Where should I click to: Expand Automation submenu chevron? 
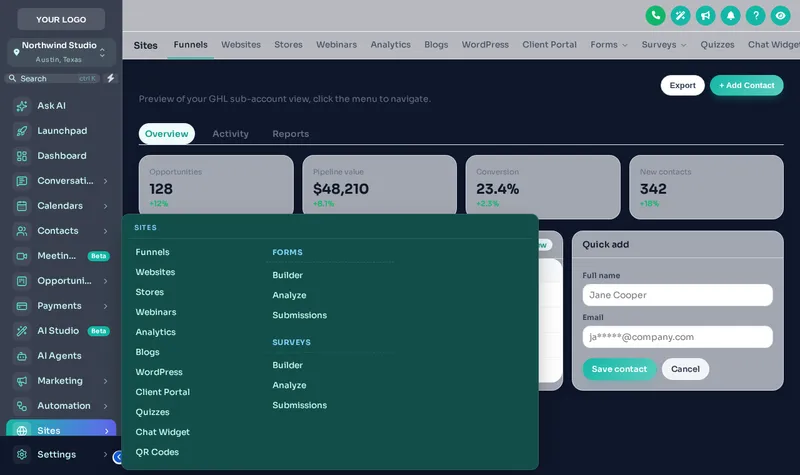106,406
